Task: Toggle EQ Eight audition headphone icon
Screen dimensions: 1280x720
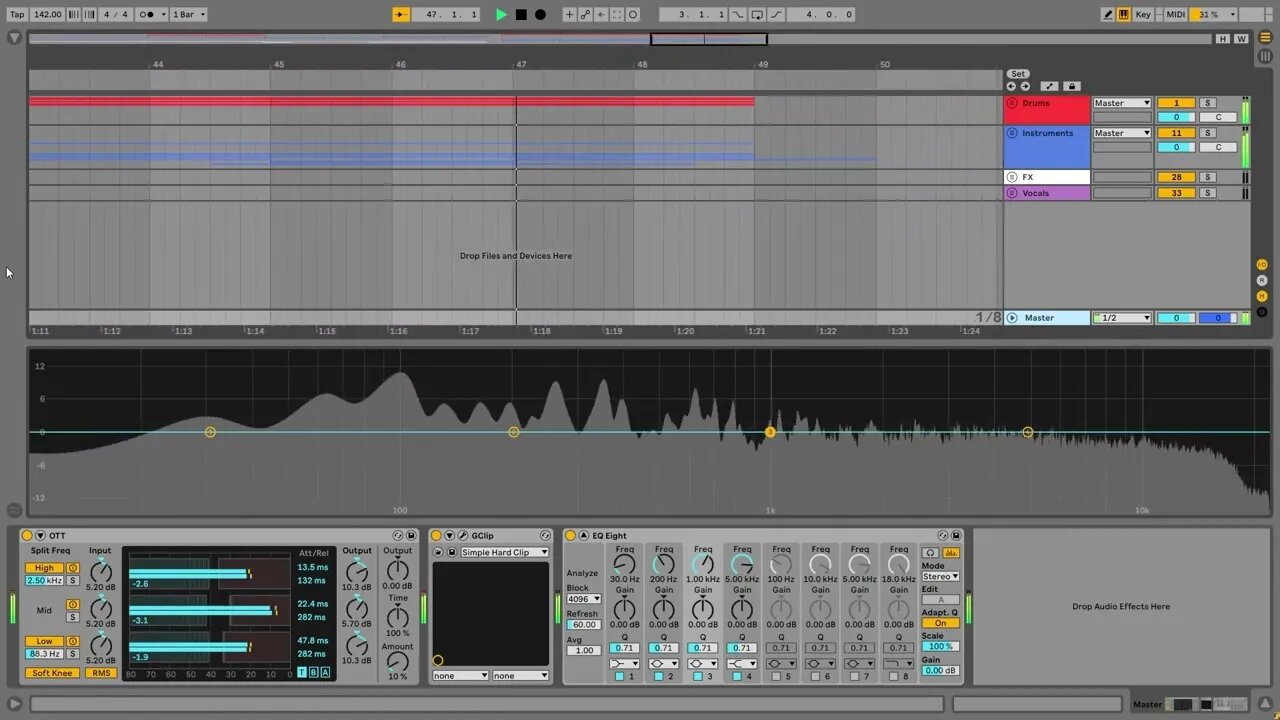Action: [x=931, y=552]
